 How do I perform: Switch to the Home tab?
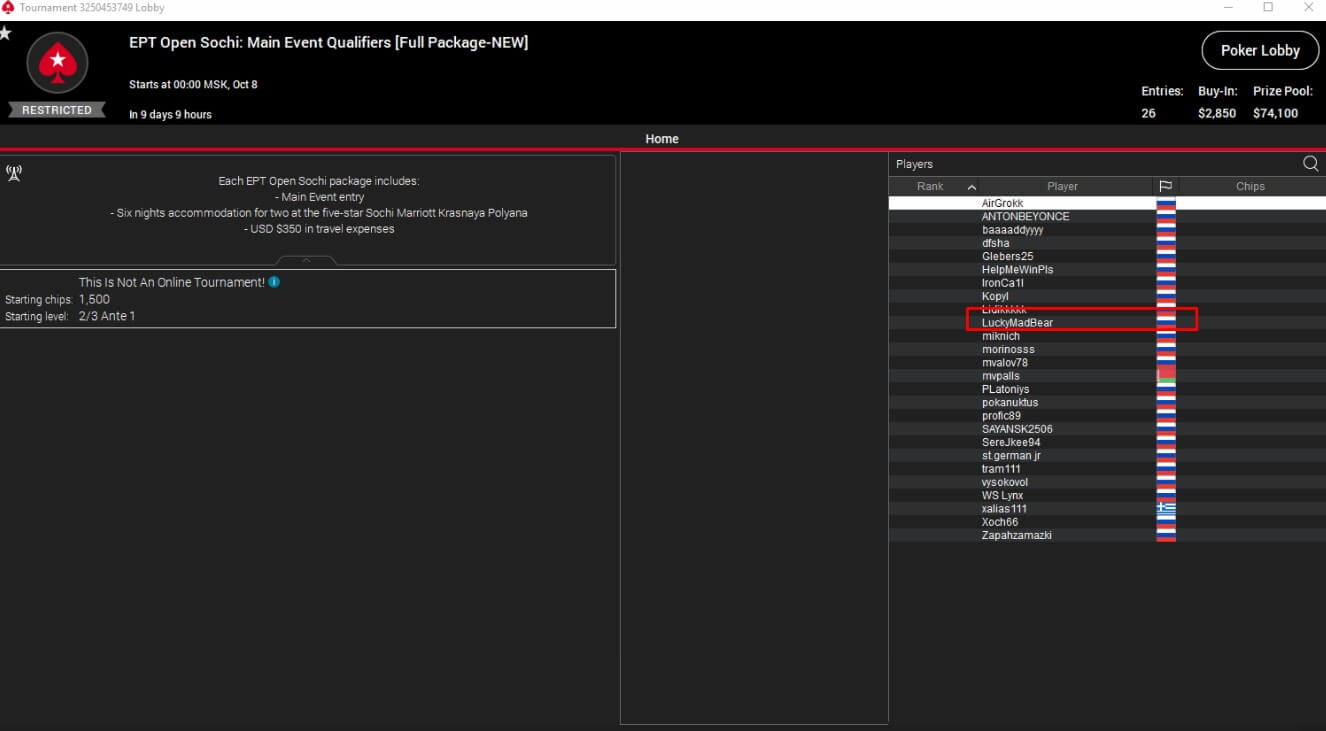[662, 139]
